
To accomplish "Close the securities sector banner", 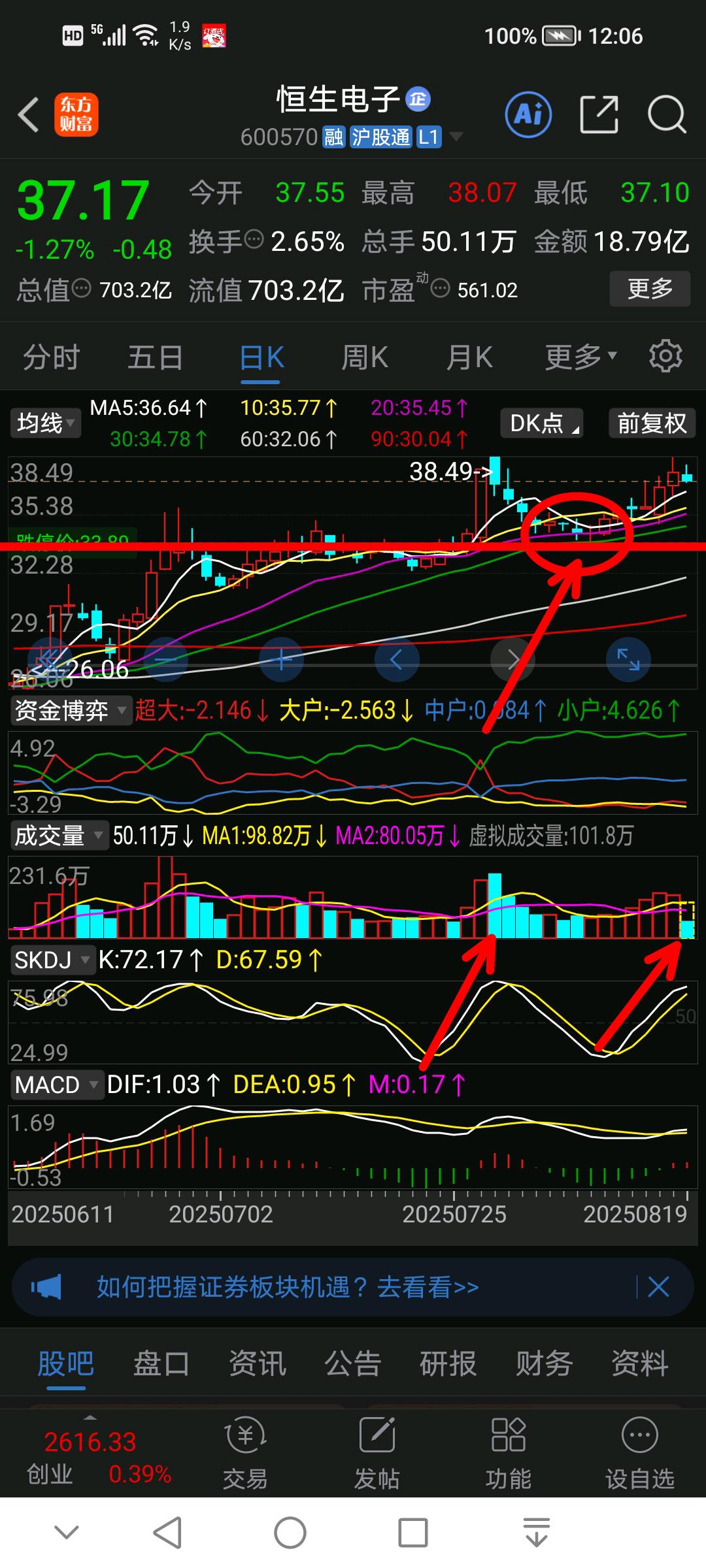I will (x=658, y=1287).
